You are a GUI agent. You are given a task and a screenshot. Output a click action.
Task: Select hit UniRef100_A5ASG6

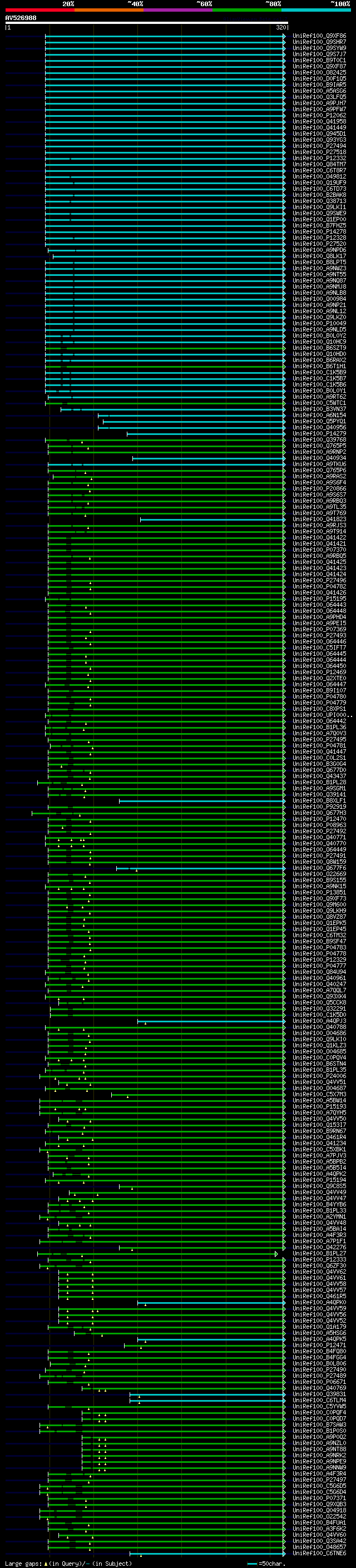click(x=319, y=91)
